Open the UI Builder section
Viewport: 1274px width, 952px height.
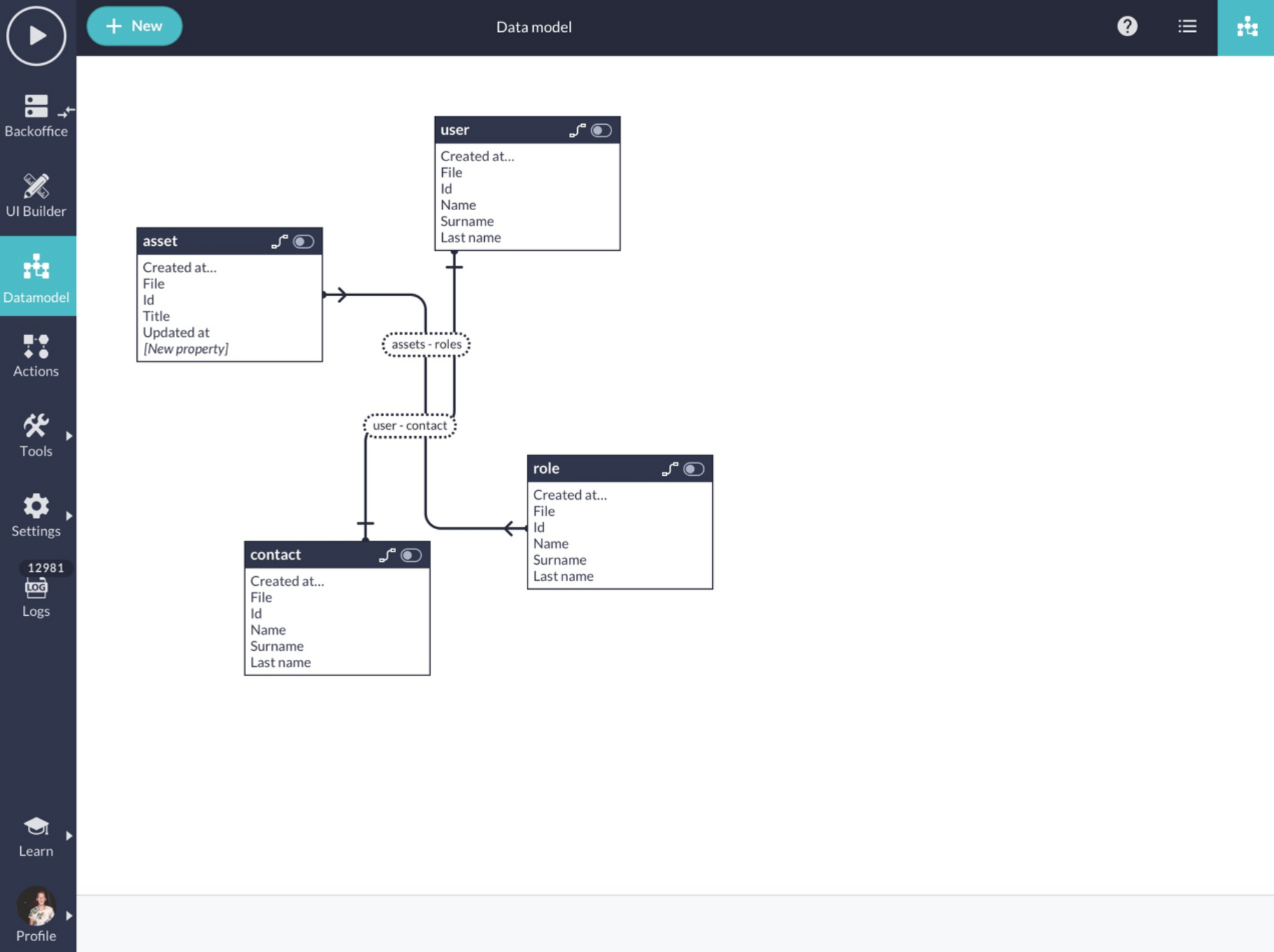pyautogui.click(x=36, y=195)
